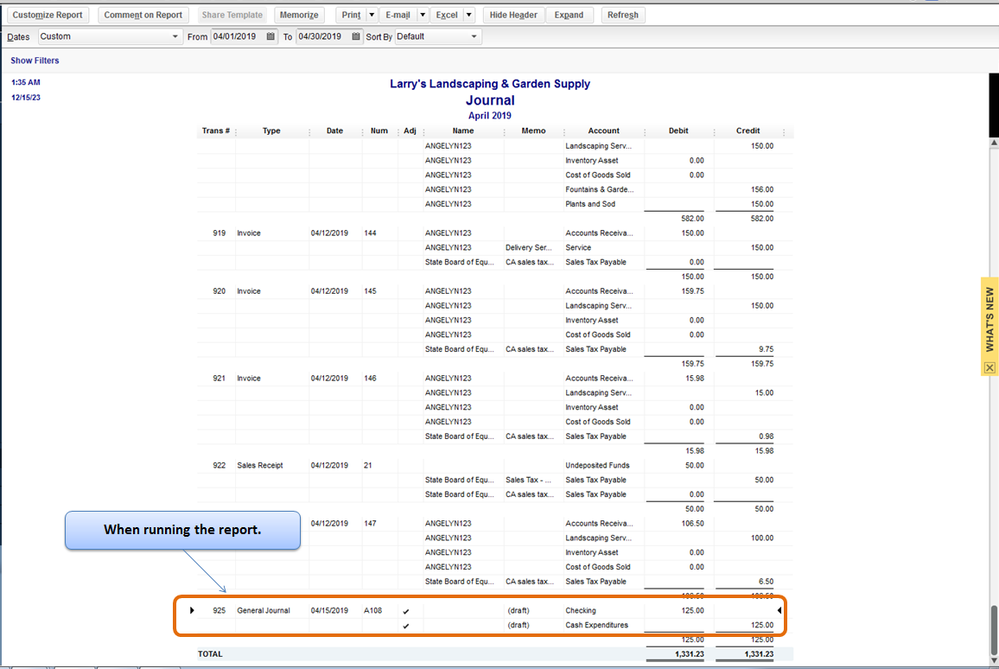Screen dimensions: 999x669
Task: Select transaction 921 Invoice row
Action: (x=495, y=378)
